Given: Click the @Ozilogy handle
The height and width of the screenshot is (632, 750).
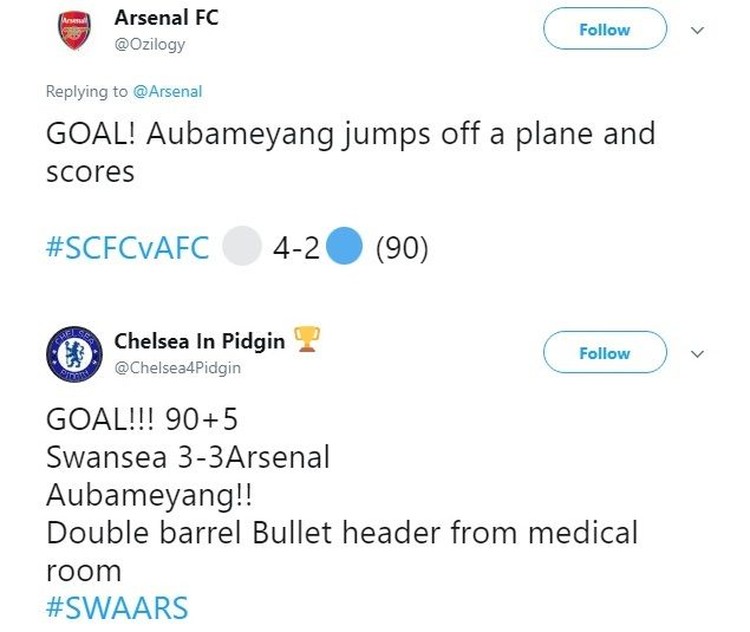Looking at the screenshot, I should (150, 44).
